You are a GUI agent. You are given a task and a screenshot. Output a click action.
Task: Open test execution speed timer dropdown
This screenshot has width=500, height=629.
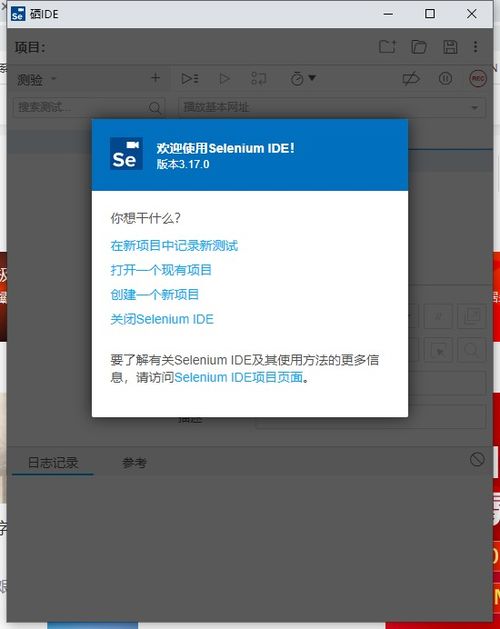(303, 78)
